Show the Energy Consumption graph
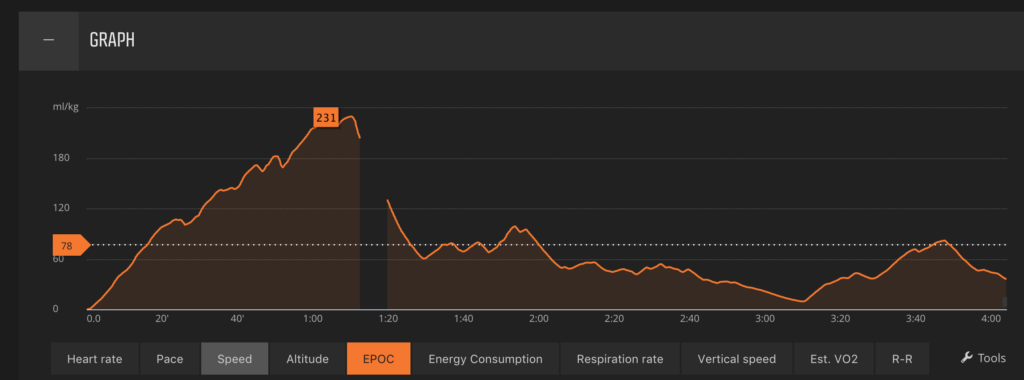The width and height of the screenshot is (1024, 380). (x=485, y=358)
